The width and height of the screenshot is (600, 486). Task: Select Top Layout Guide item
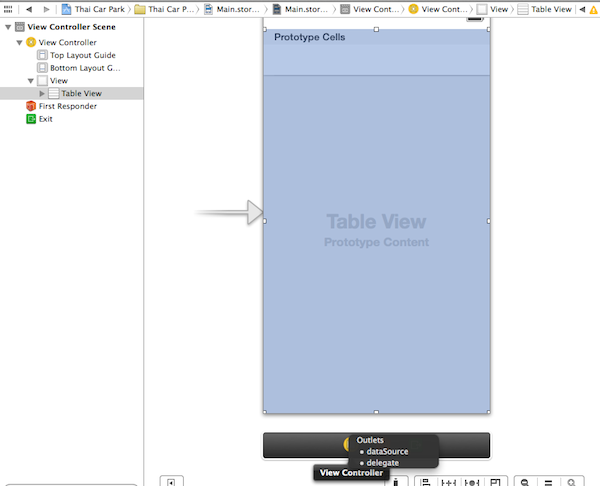(x=76, y=55)
